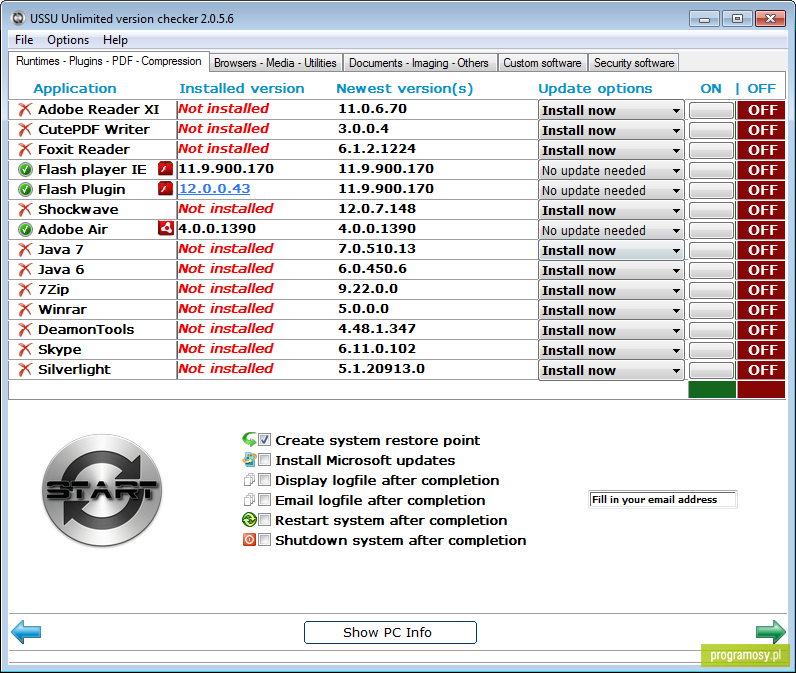Click the large START button icon

pyautogui.click(x=102, y=490)
